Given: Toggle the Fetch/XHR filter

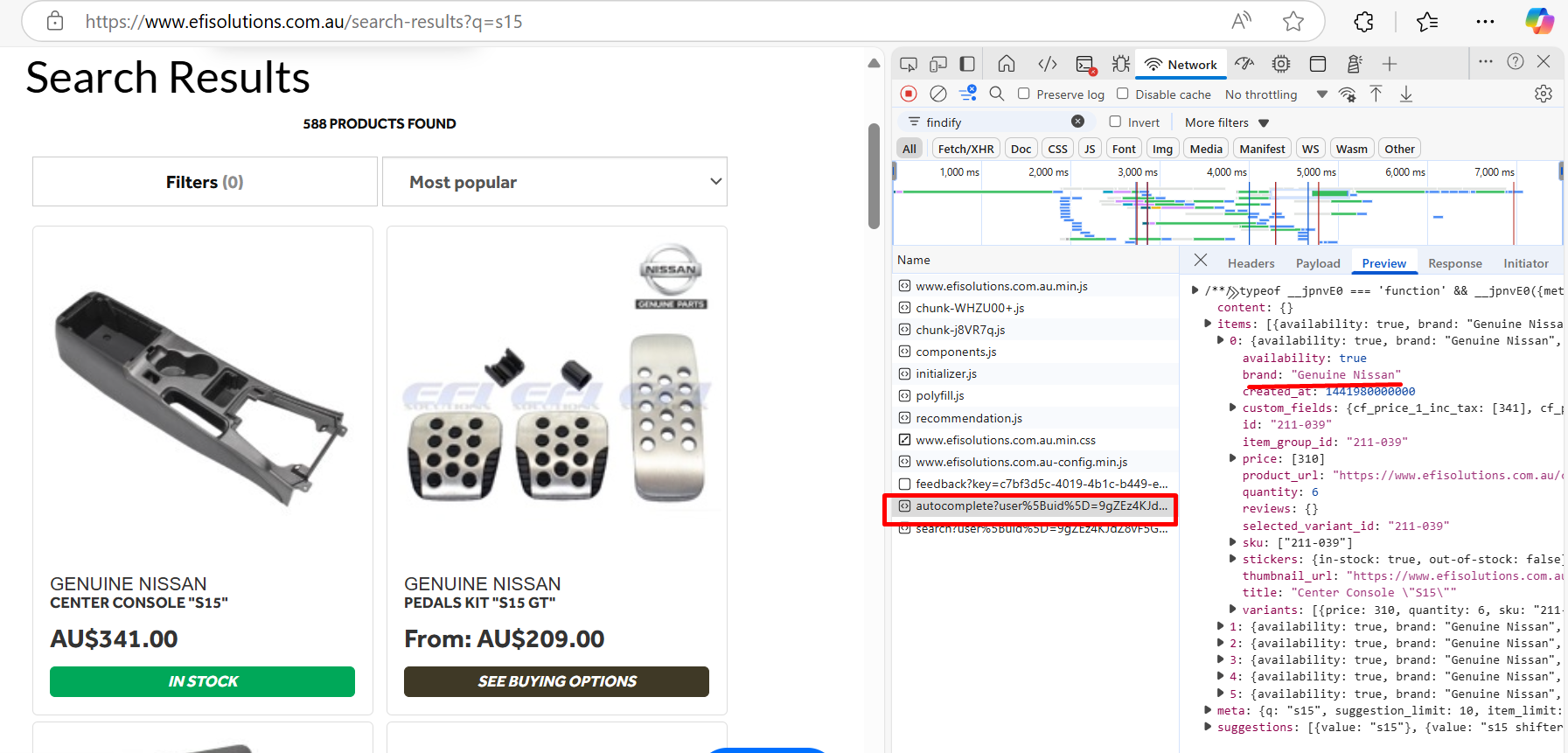Looking at the screenshot, I should (x=965, y=149).
